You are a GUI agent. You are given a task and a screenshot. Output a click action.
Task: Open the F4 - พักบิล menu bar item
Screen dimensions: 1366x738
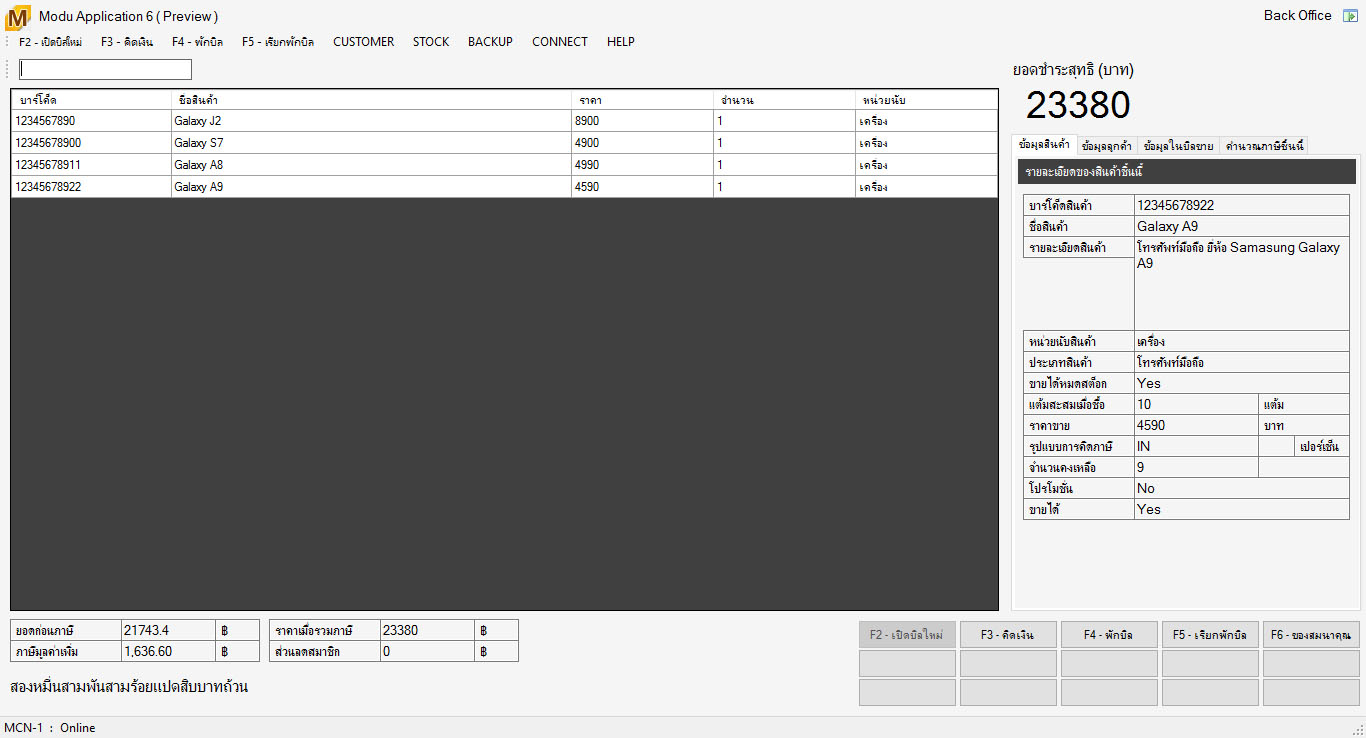197,42
